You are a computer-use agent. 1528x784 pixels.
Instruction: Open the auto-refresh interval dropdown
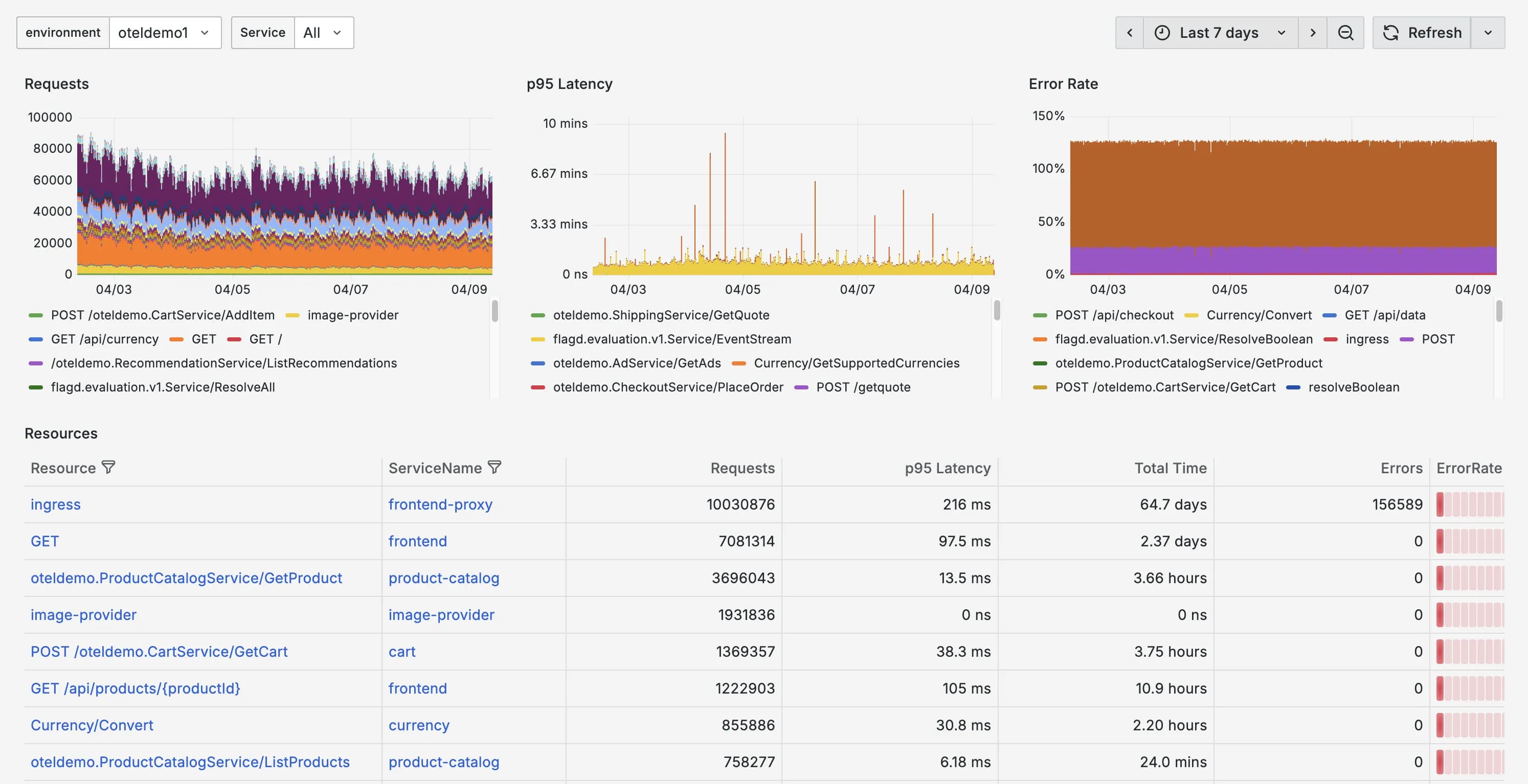pos(1488,33)
